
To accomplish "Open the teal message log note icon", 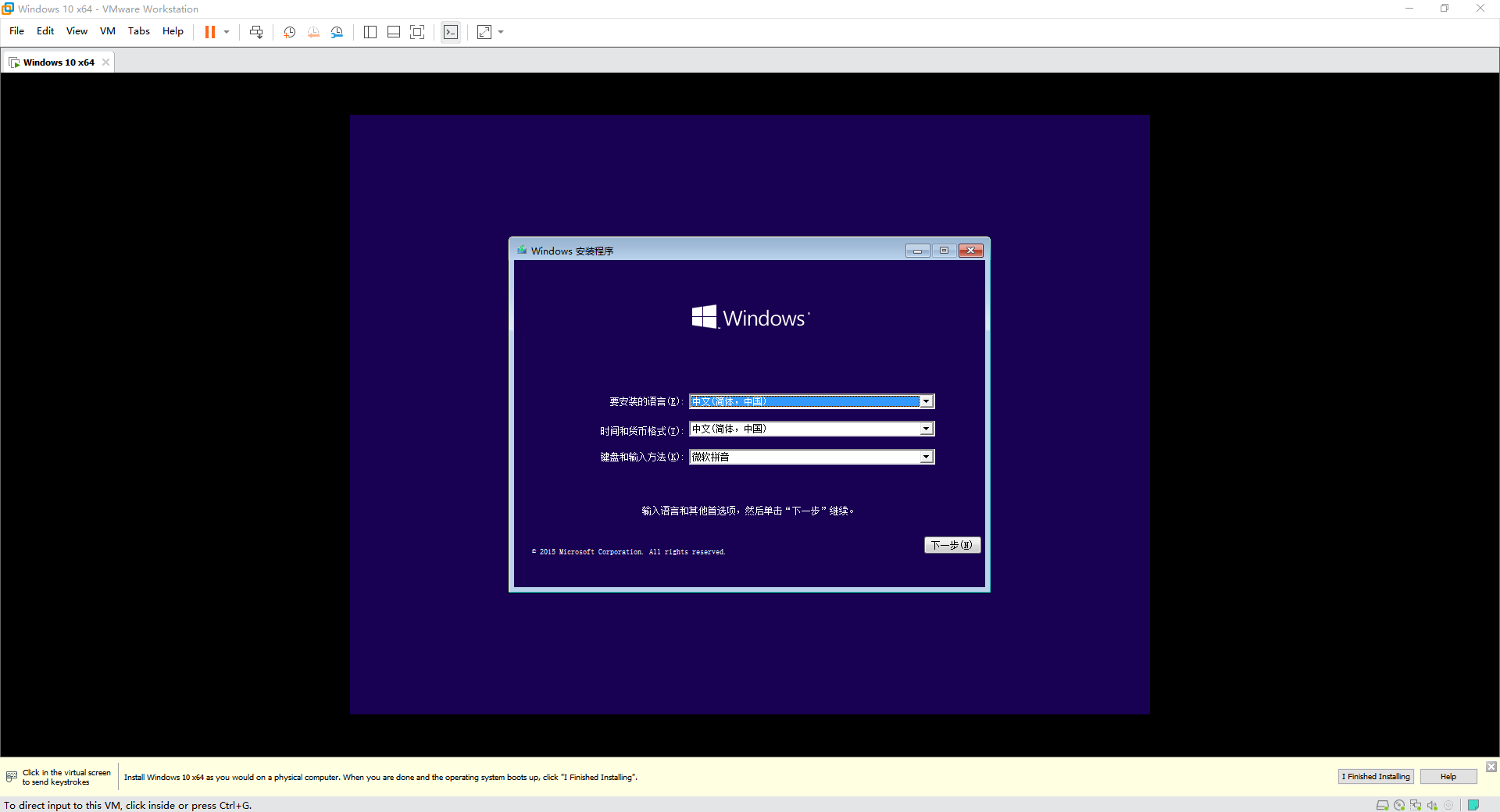I will coord(1473,805).
